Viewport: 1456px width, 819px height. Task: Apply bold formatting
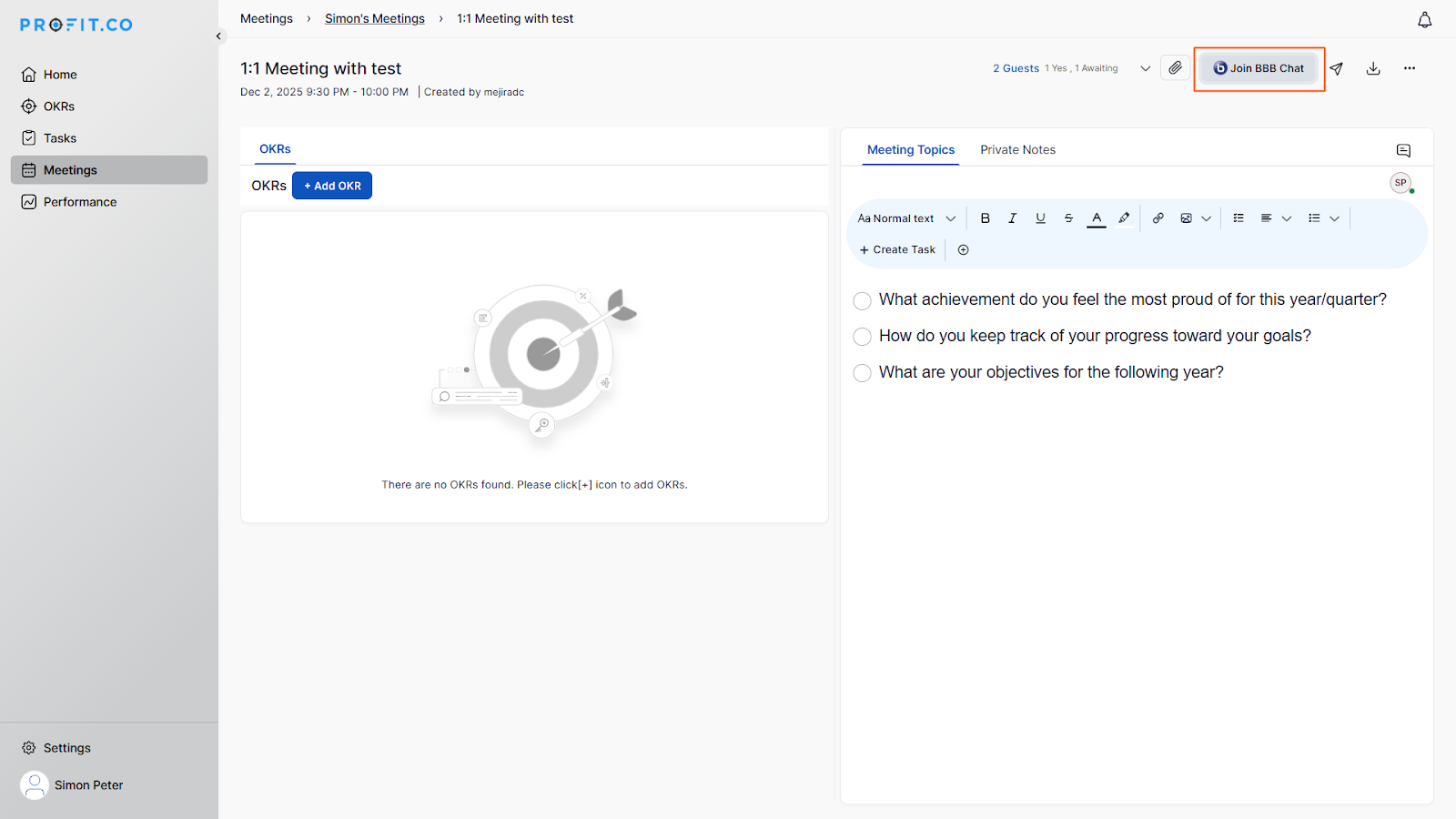(985, 218)
